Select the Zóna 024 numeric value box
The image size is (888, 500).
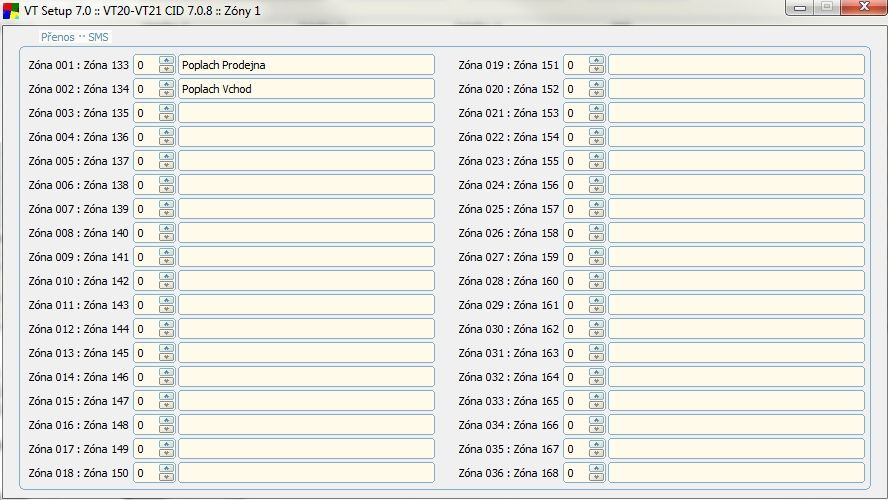coord(576,185)
